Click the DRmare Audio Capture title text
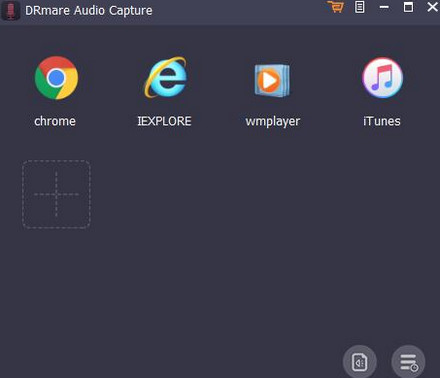440x378 pixels. click(89, 11)
